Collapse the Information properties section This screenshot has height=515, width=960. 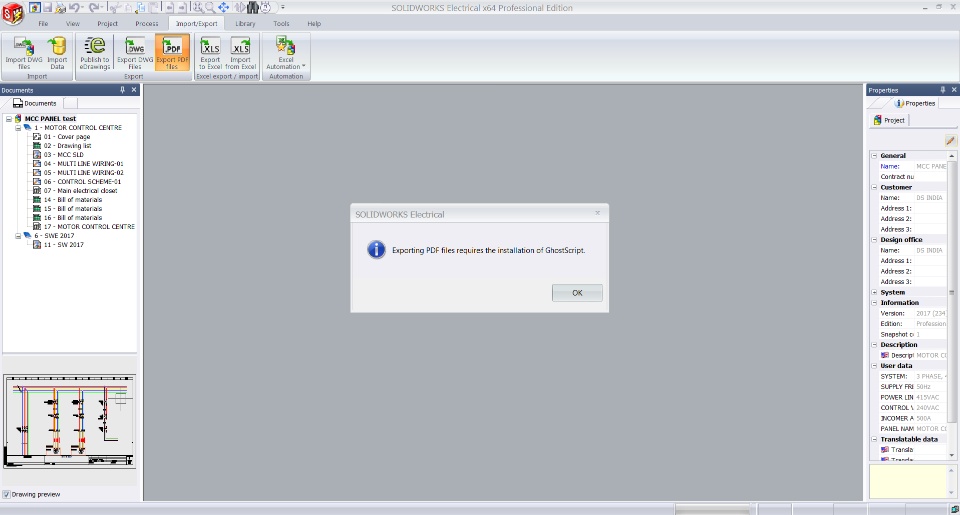[874, 303]
